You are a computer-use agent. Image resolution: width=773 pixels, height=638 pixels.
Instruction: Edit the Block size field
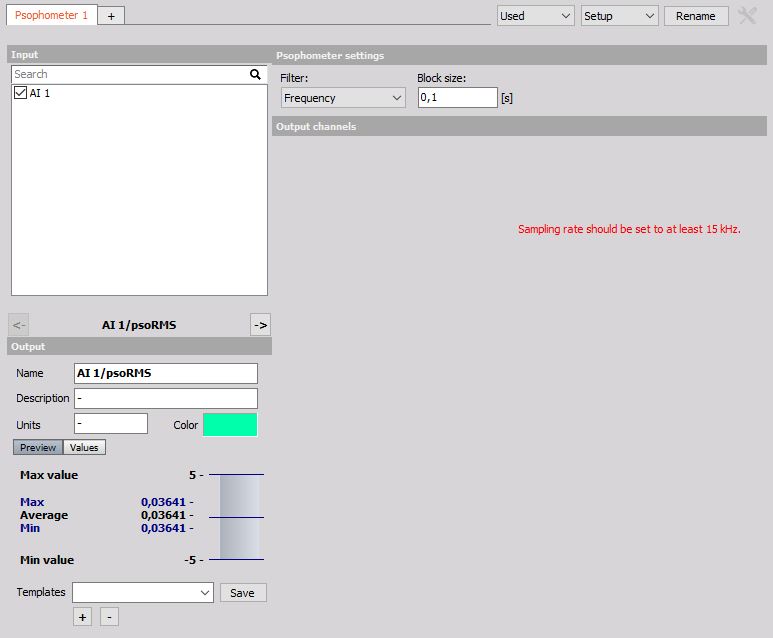pyautogui.click(x=457, y=98)
